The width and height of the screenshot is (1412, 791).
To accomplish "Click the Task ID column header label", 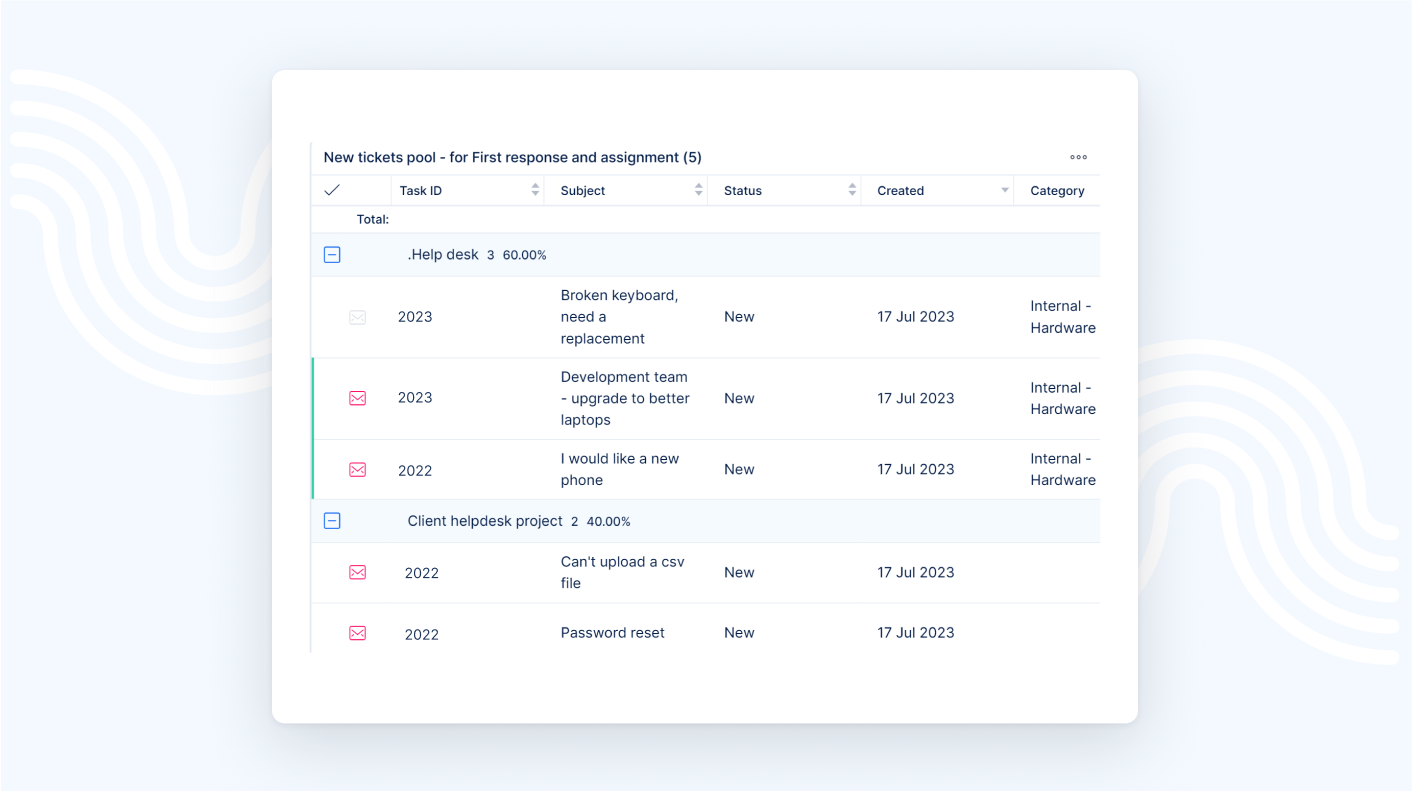I will point(420,191).
